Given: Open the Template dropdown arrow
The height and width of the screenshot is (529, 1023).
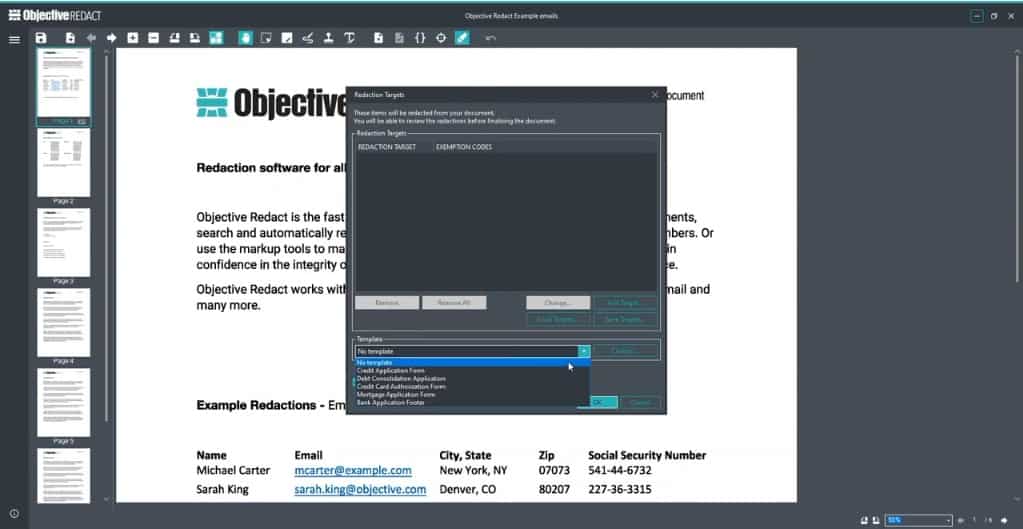Looking at the screenshot, I should pos(584,351).
